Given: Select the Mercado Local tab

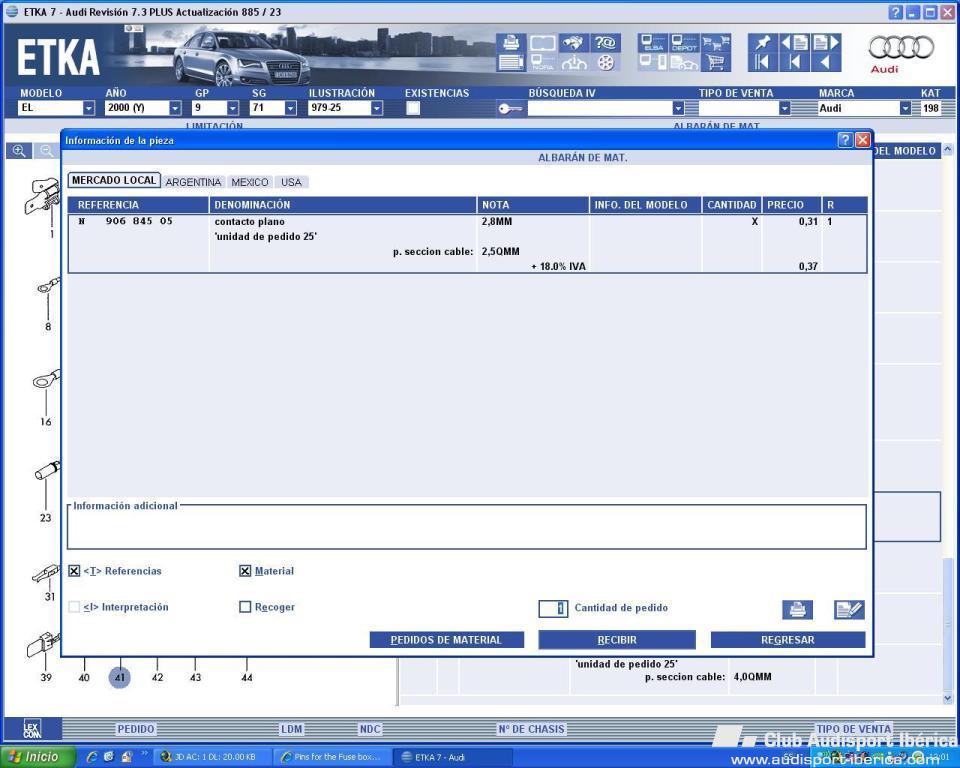Looking at the screenshot, I should 114,181.
